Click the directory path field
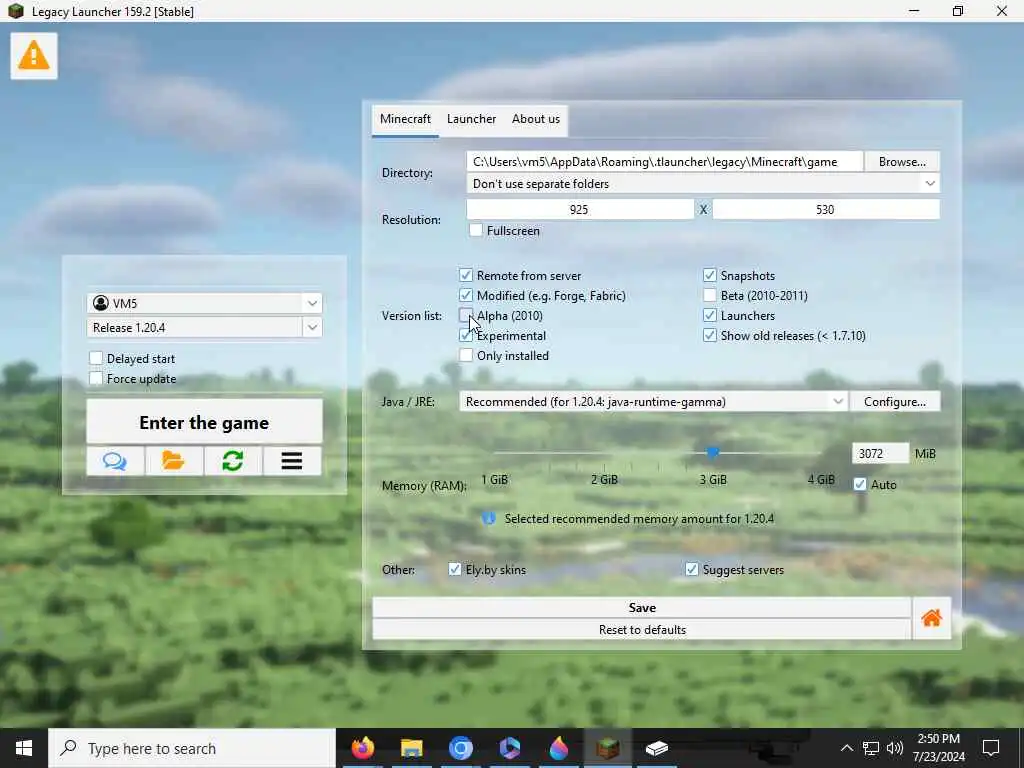Viewport: 1024px width, 768px height. (x=665, y=162)
